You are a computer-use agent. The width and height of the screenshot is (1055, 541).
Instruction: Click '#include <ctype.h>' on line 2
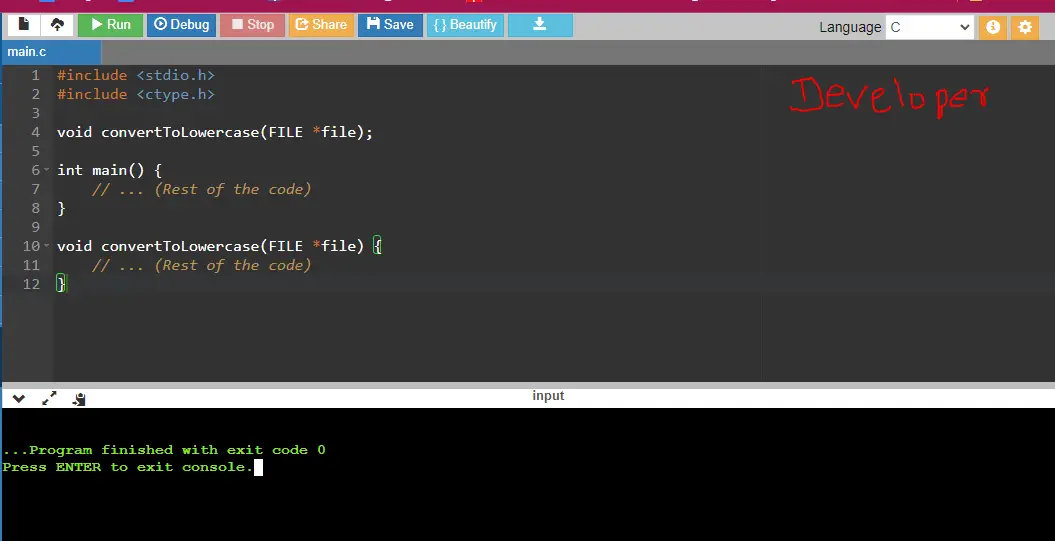tap(136, 94)
